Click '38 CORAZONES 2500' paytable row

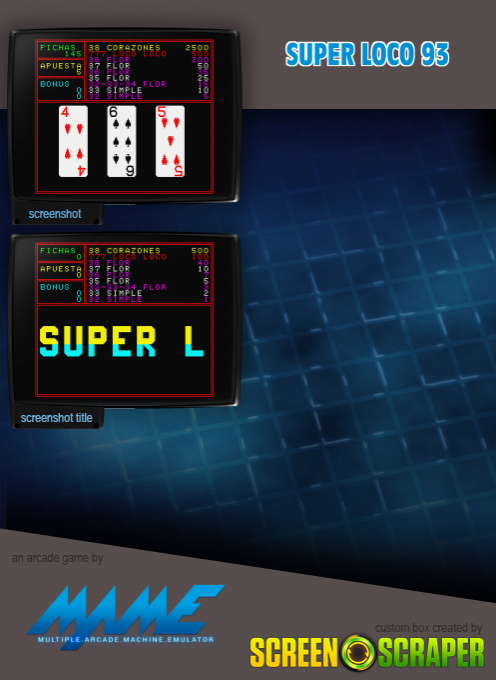coord(149,47)
